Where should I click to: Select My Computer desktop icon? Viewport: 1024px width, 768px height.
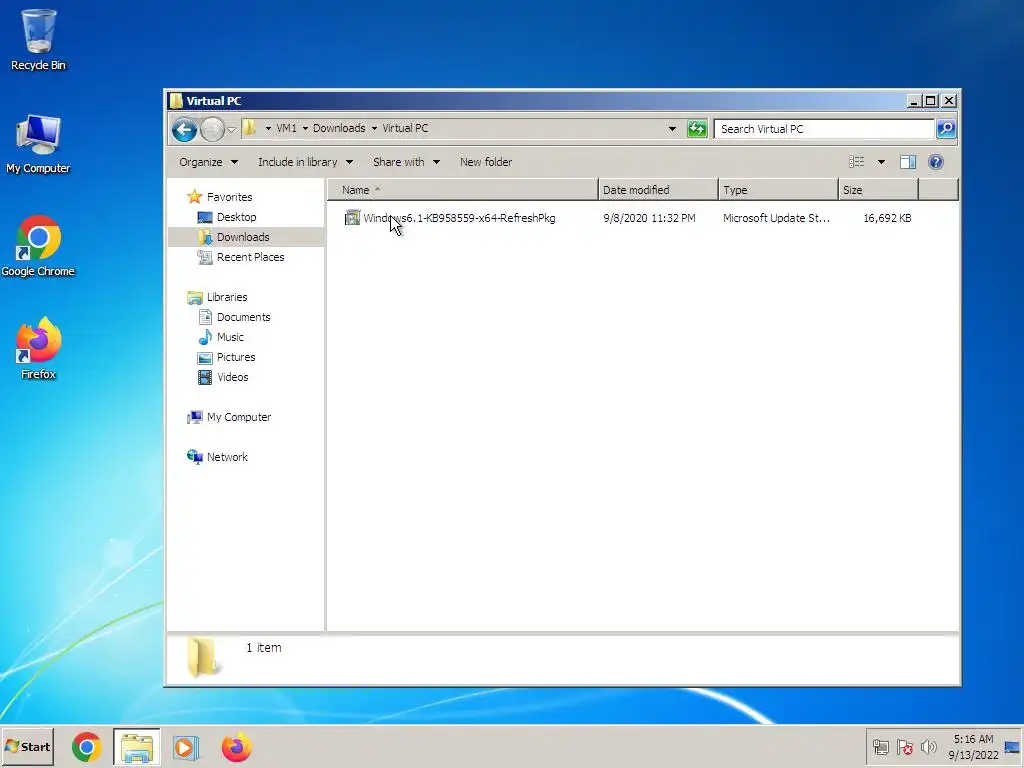pos(38,144)
